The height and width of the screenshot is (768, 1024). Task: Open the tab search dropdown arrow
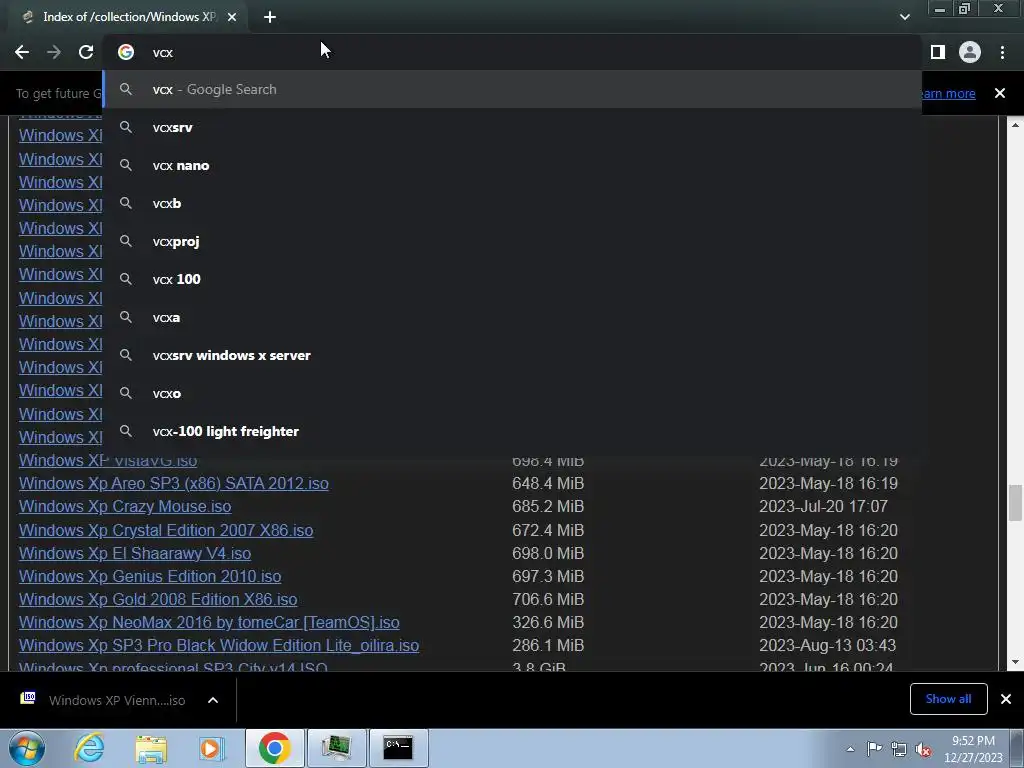(904, 17)
